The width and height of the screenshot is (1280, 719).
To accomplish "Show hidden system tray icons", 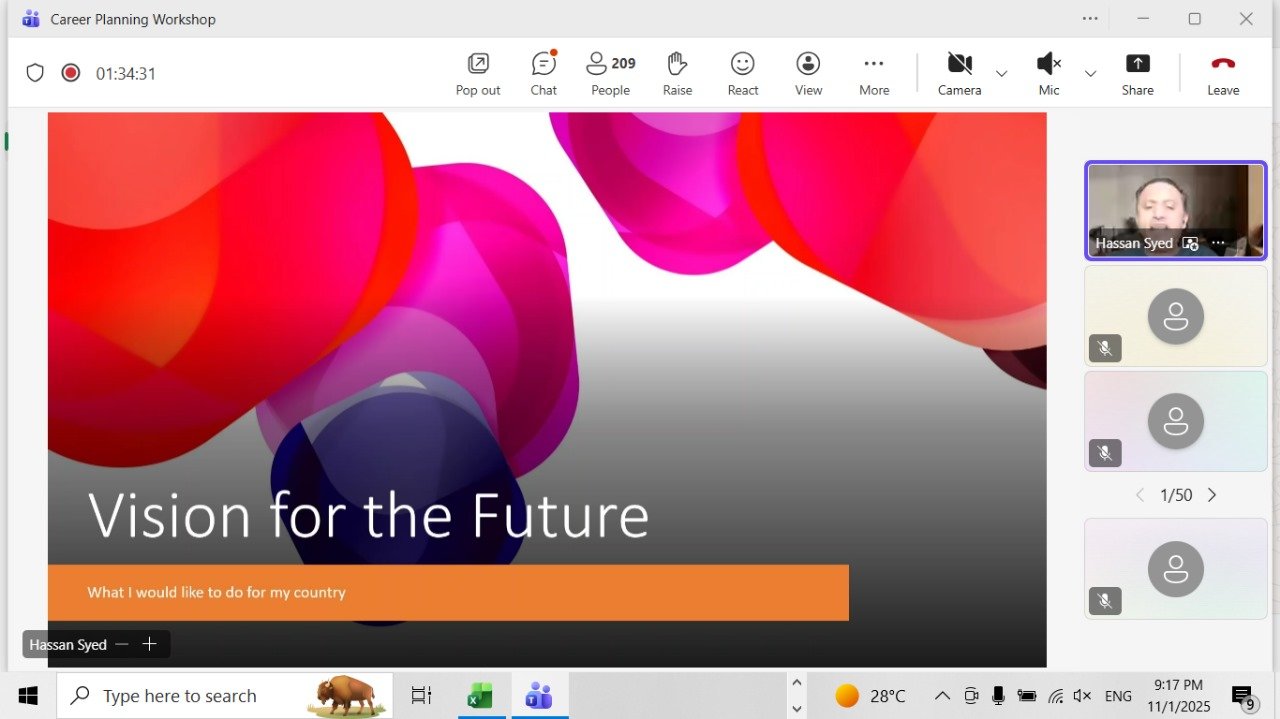I will point(942,696).
